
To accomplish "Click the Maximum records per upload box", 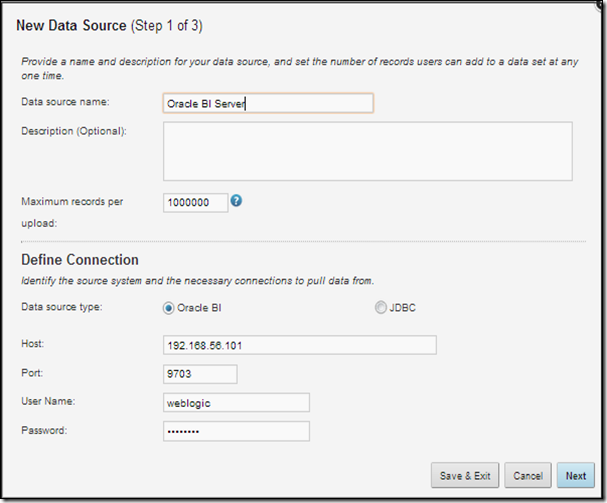I will click(195, 202).
